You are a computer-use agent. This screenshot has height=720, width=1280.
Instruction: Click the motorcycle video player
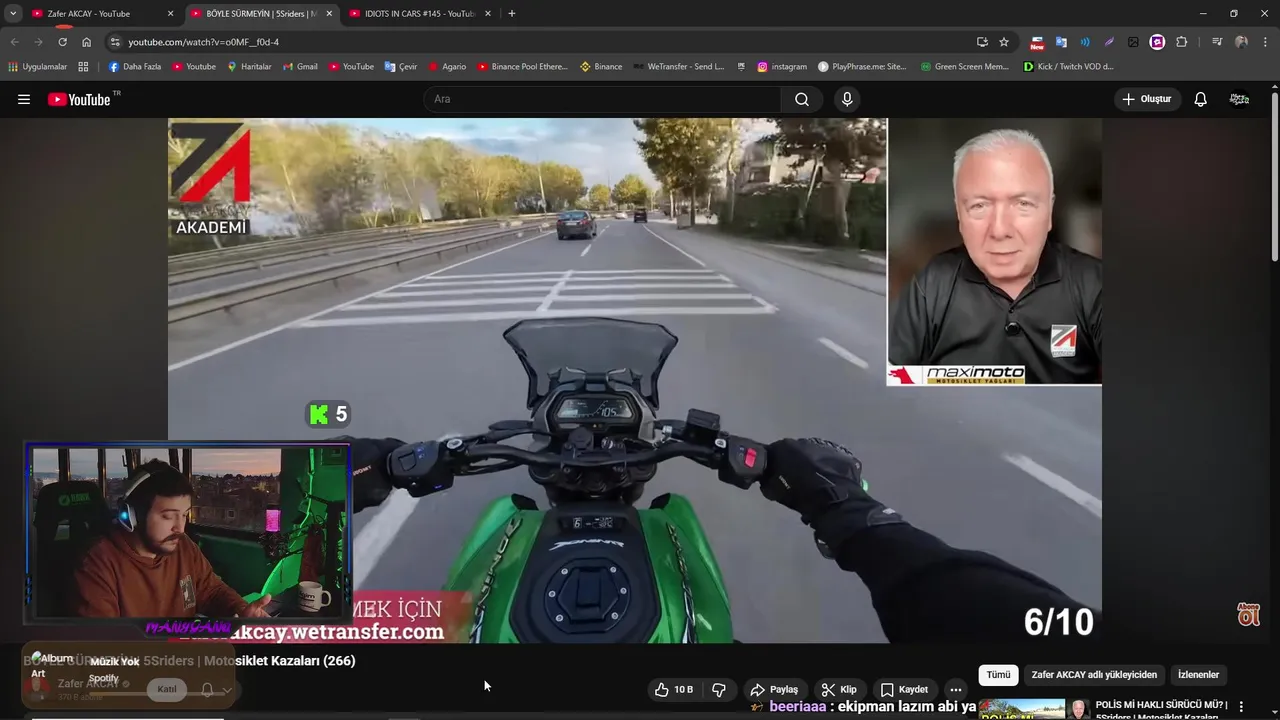click(634, 380)
